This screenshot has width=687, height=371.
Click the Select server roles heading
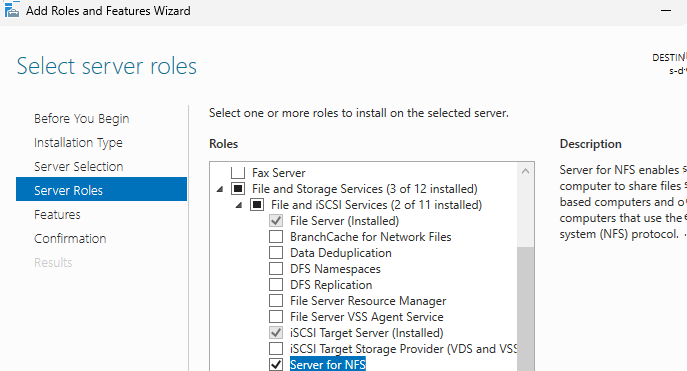(107, 67)
